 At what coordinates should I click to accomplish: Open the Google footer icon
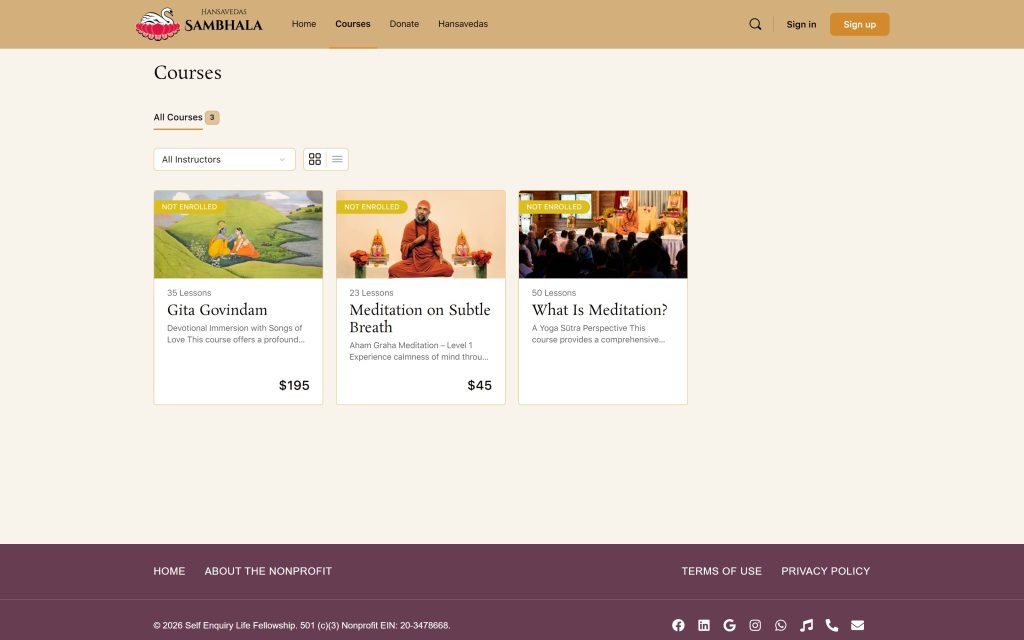click(x=729, y=626)
